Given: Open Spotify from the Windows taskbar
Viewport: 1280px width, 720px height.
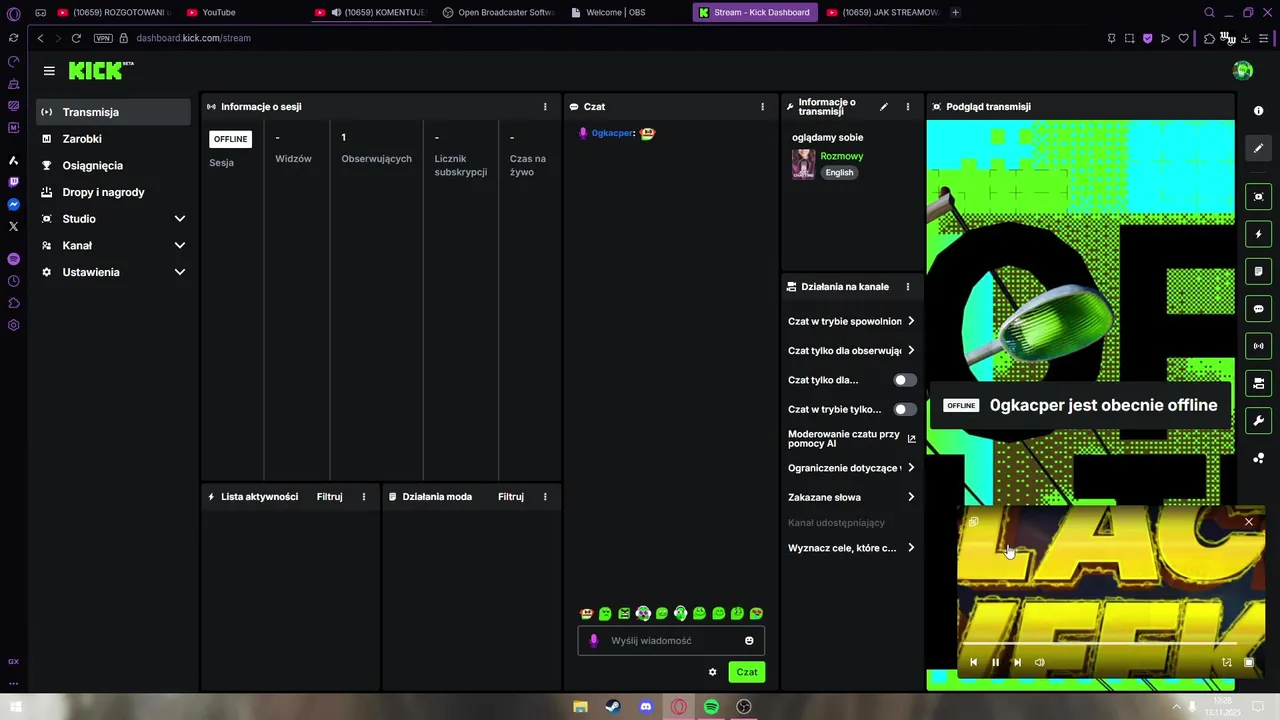Looking at the screenshot, I should [x=711, y=707].
